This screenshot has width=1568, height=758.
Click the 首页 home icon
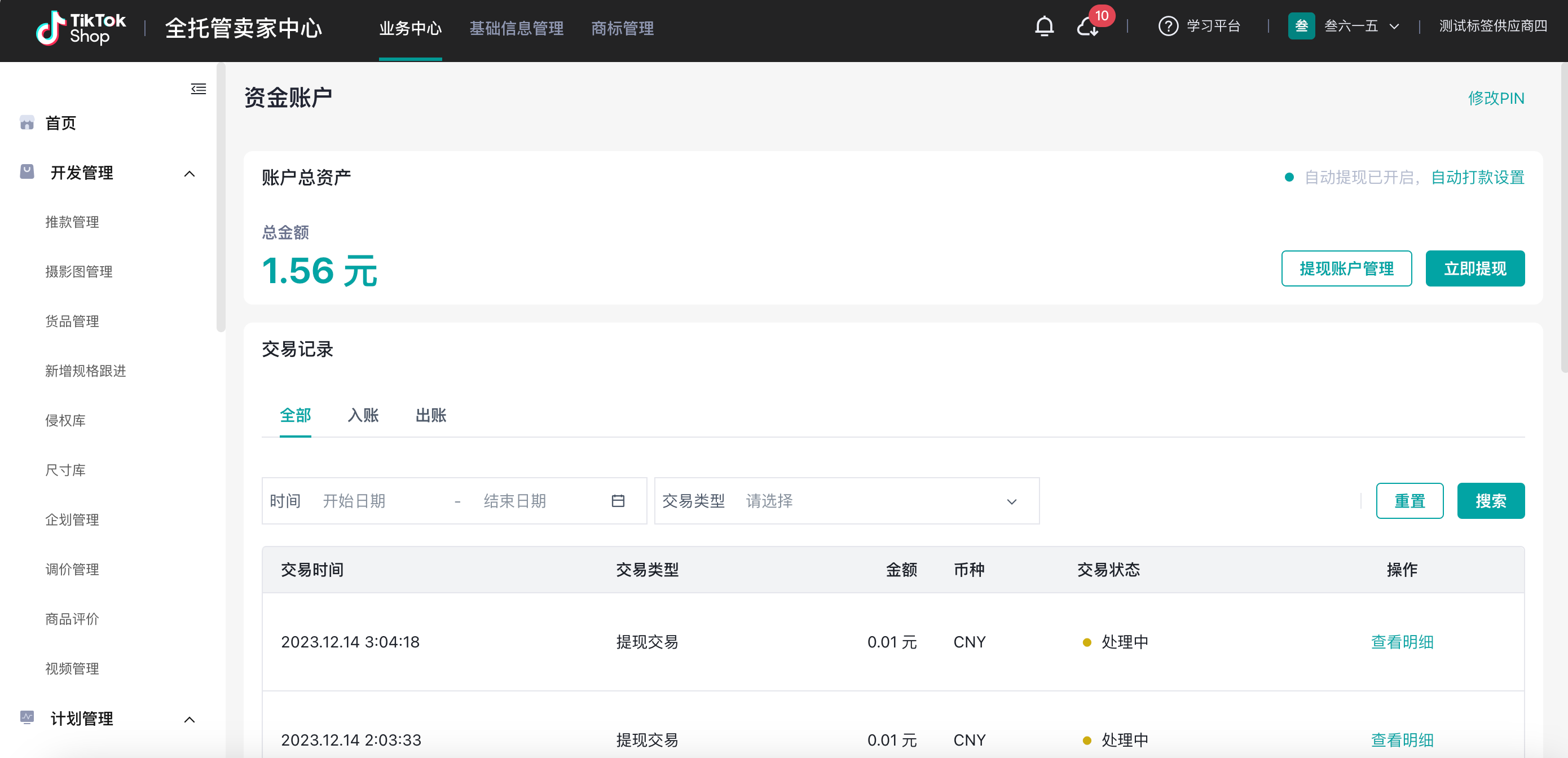[x=27, y=123]
